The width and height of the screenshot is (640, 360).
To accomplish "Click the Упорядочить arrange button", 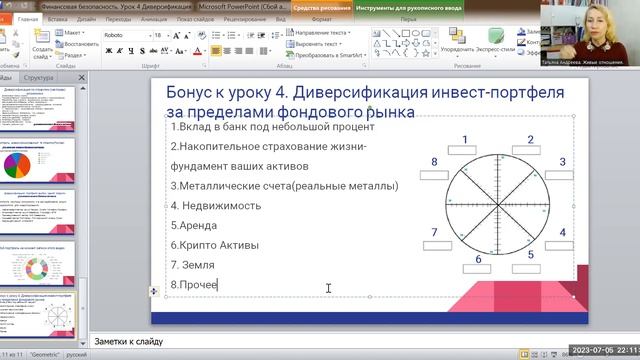I will coord(458,43).
